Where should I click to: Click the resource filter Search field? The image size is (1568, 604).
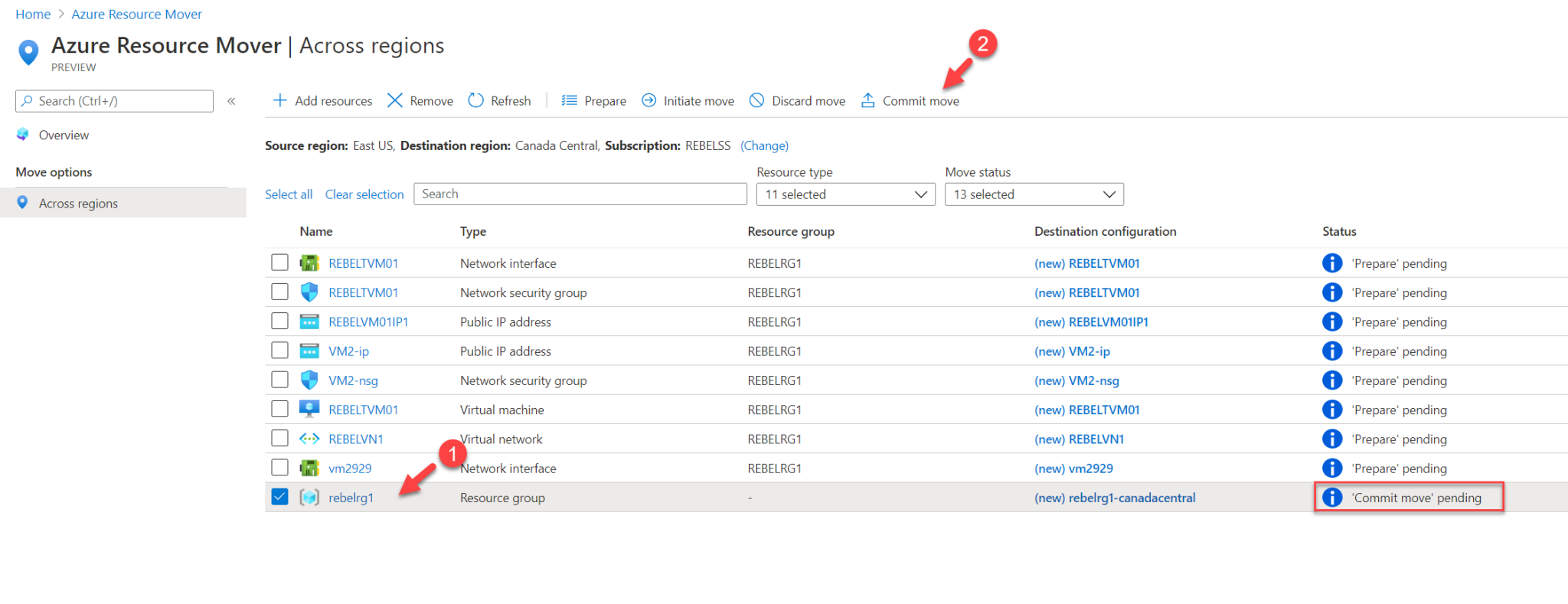click(580, 194)
